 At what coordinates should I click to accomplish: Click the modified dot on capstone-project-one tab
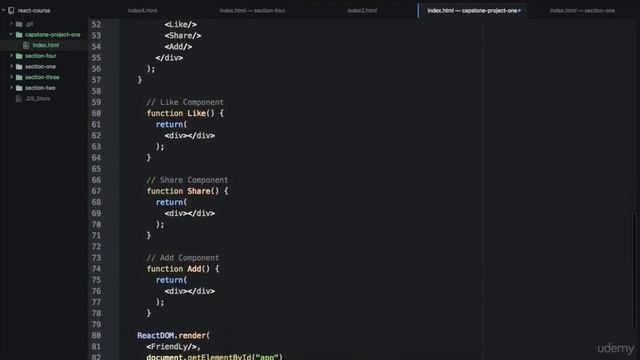coord(520,11)
